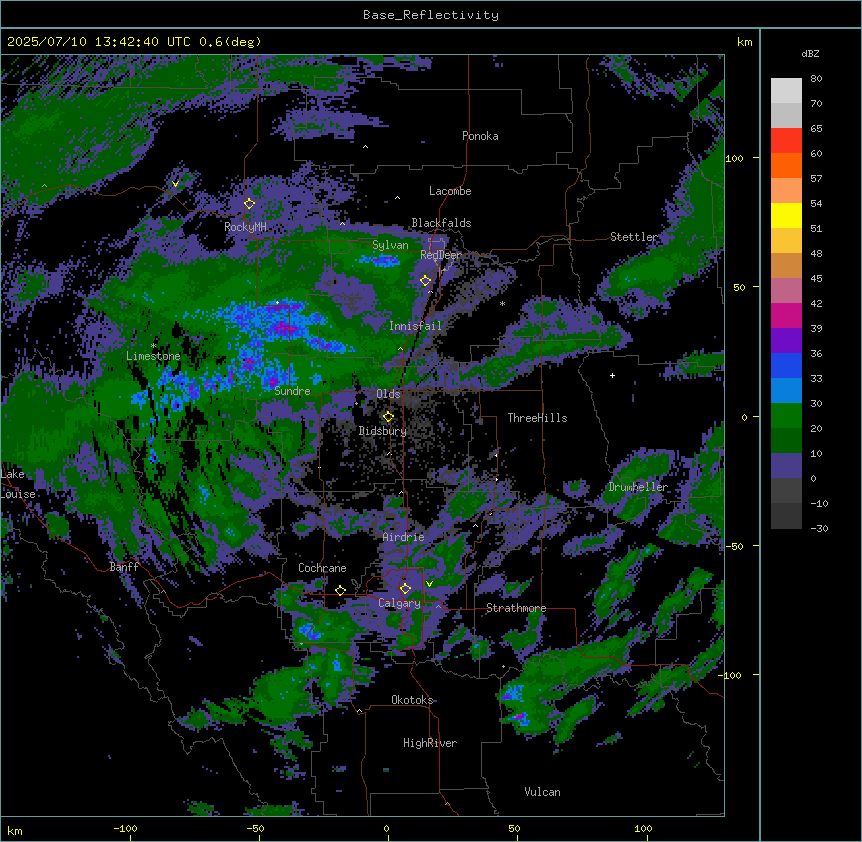Click the Lacombe city label
The image size is (862, 842).
(450, 191)
